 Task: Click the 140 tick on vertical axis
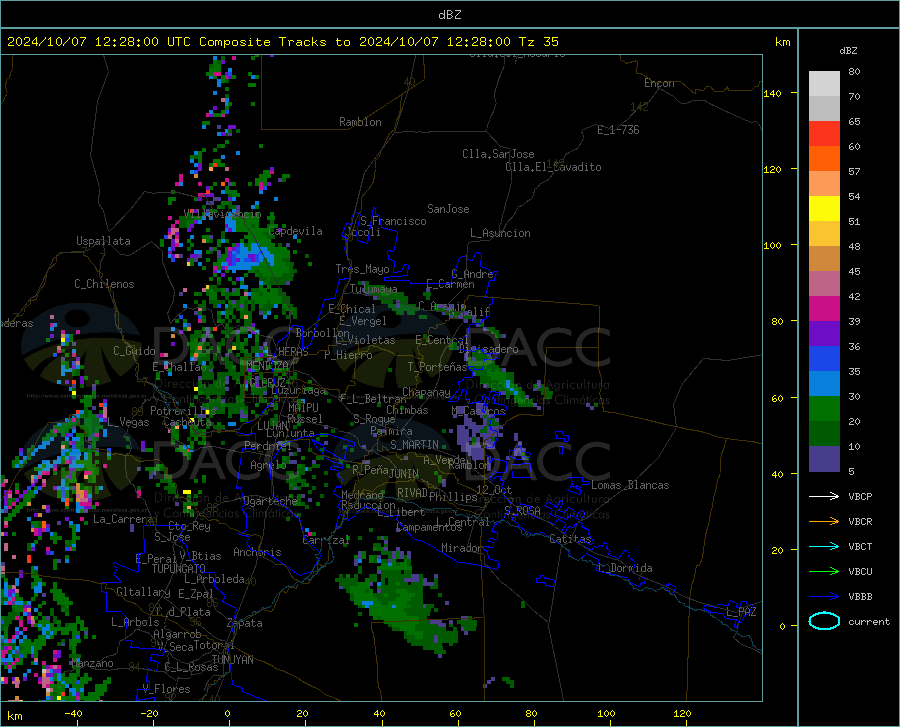[x=773, y=93]
